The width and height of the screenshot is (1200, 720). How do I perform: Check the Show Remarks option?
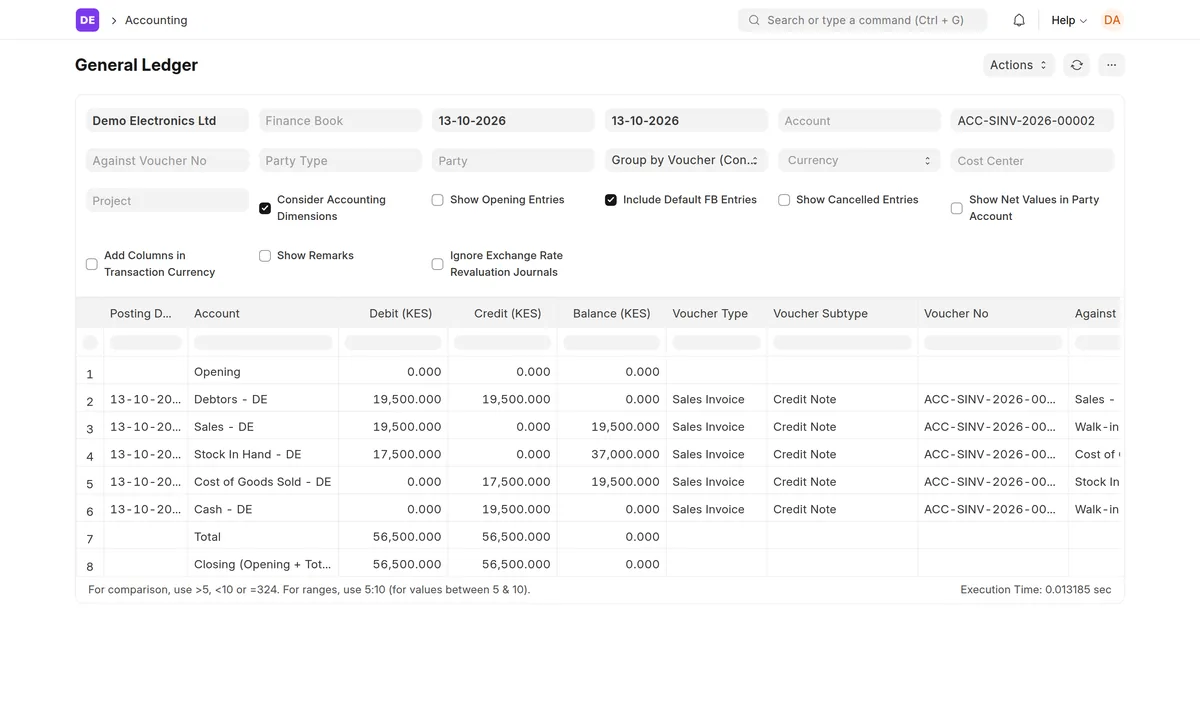[265, 256]
